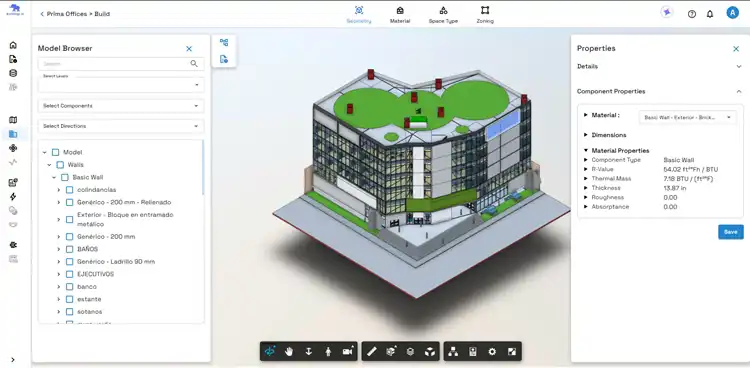
Task: Expand the Details section chevron
Action: point(739,67)
